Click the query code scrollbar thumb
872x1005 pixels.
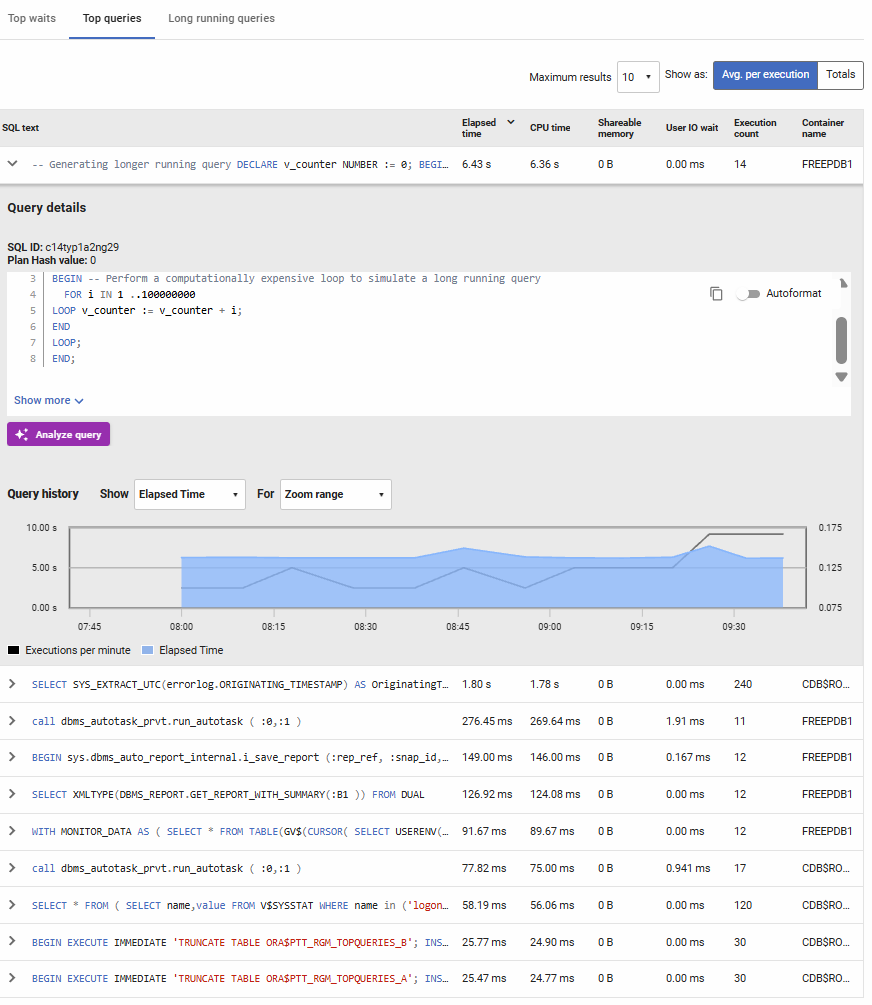coord(841,340)
